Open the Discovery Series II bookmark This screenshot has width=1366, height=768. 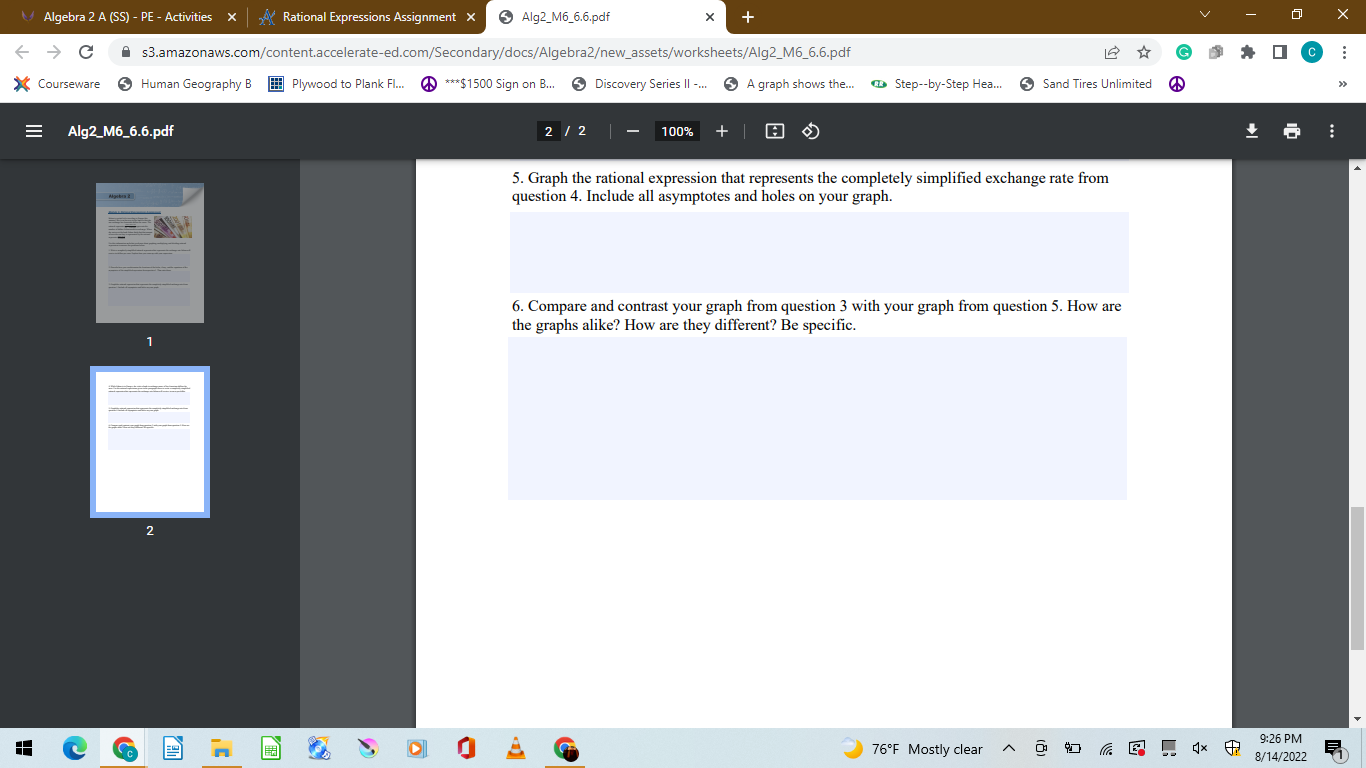(x=640, y=84)
